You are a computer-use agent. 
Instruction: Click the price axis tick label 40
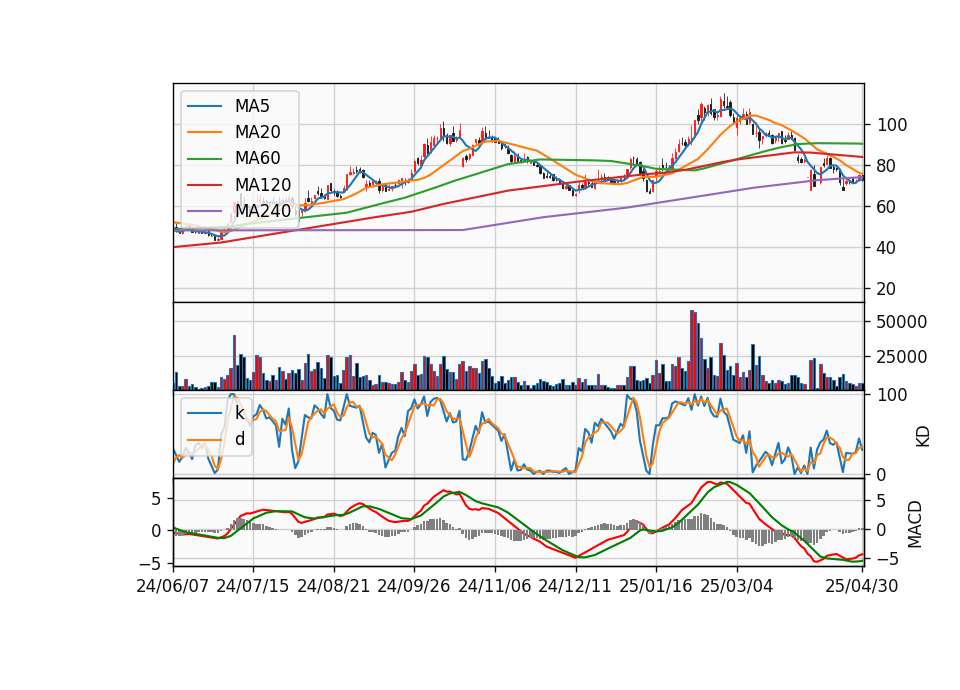(x=886, y=248)
